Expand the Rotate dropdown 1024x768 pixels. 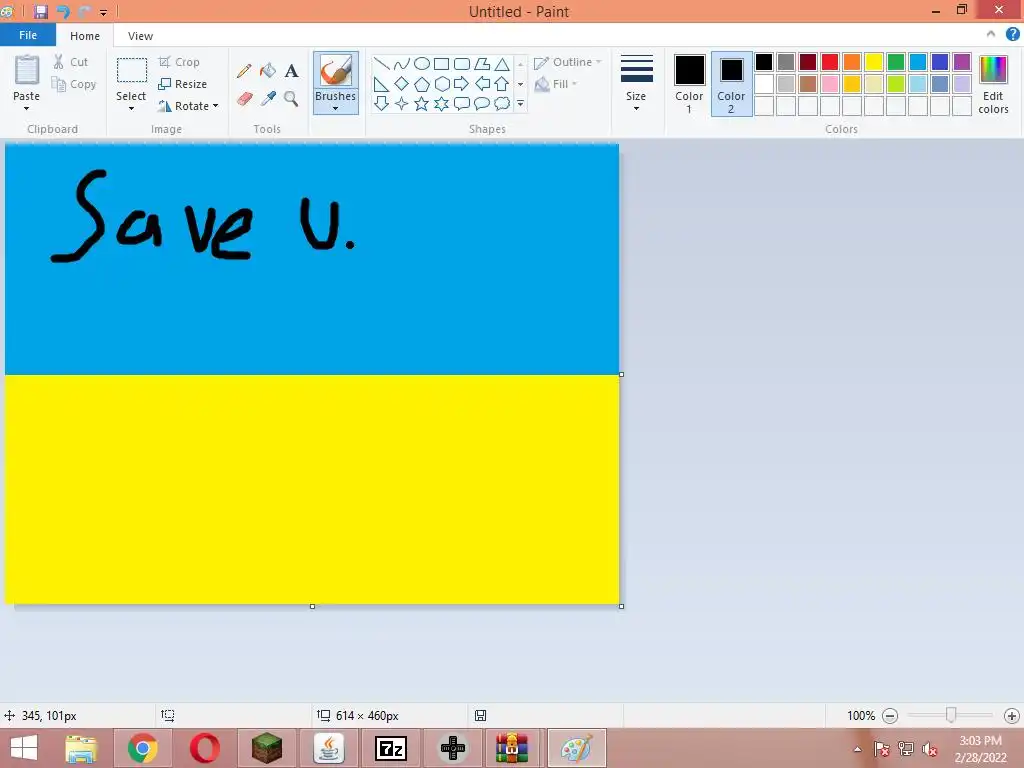coord(216,106)
